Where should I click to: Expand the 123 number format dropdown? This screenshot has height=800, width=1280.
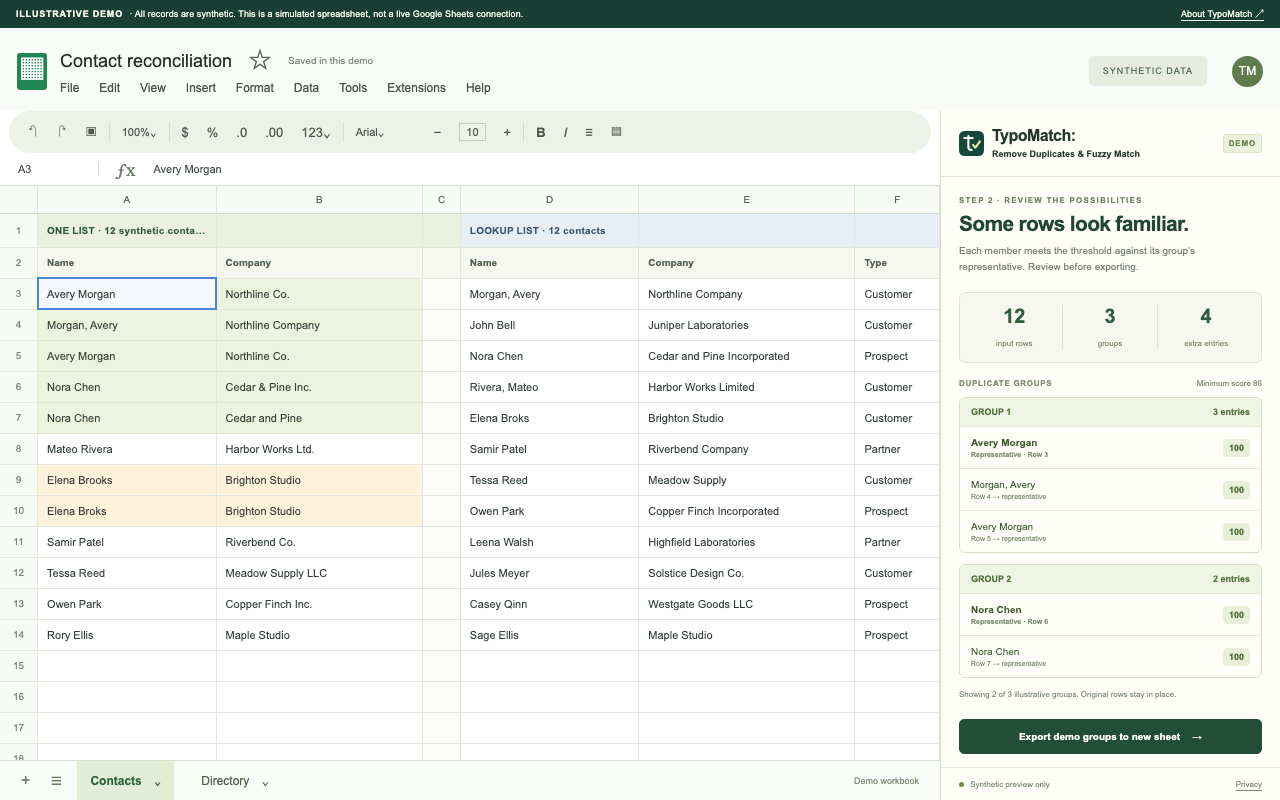click(316, 132)
